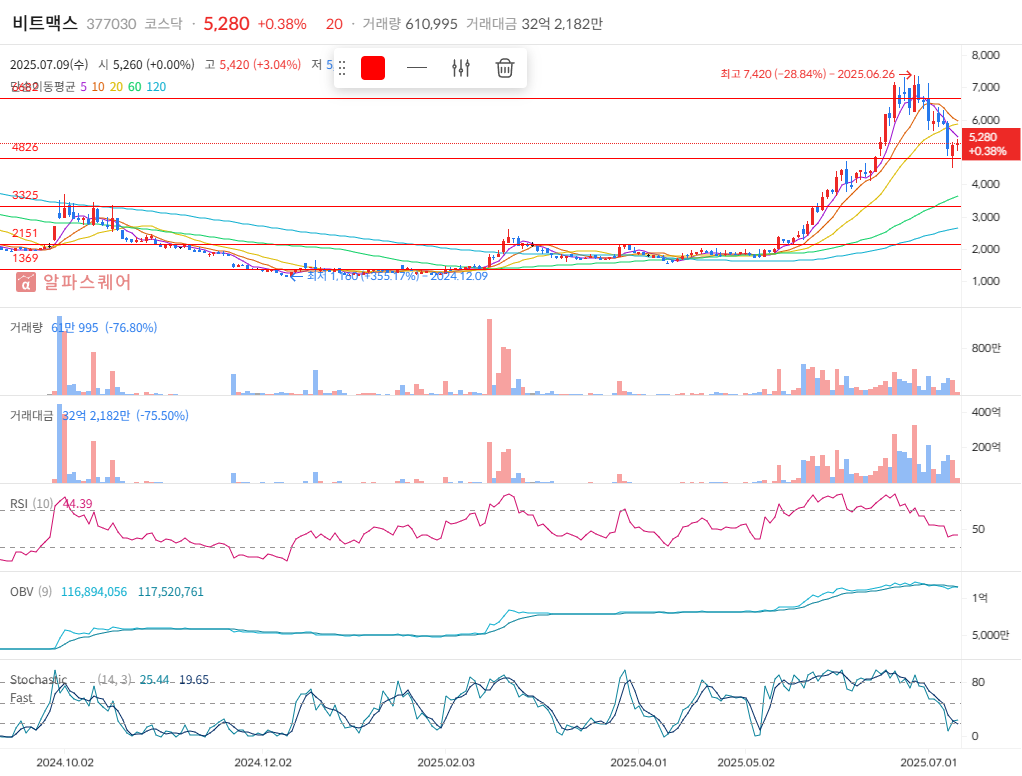Select the 10-day moving average label
Image resolution: width=1022 pixels, height=776 pixels.
[x=98, y=87]
